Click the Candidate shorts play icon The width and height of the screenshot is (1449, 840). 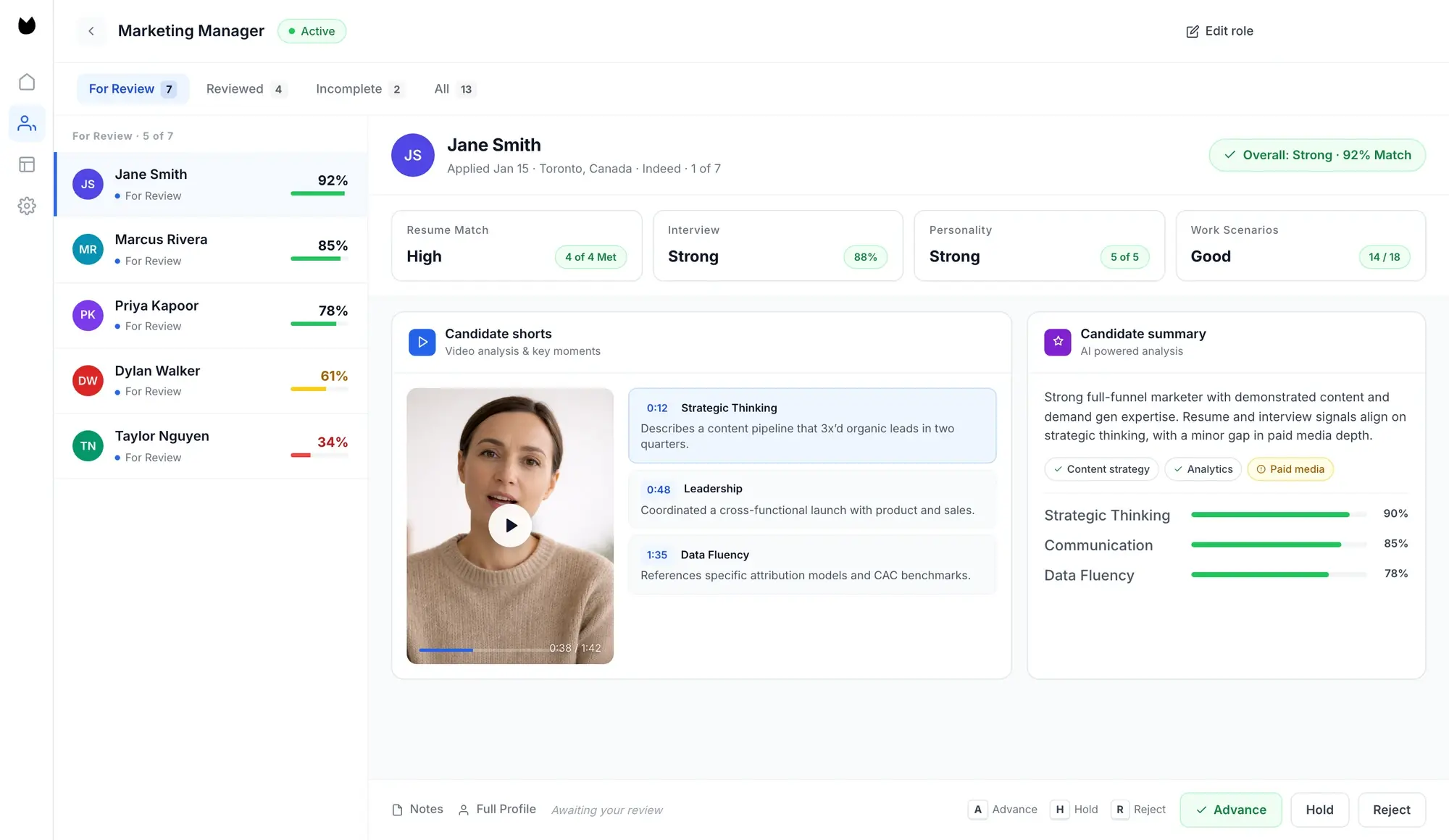422,342
